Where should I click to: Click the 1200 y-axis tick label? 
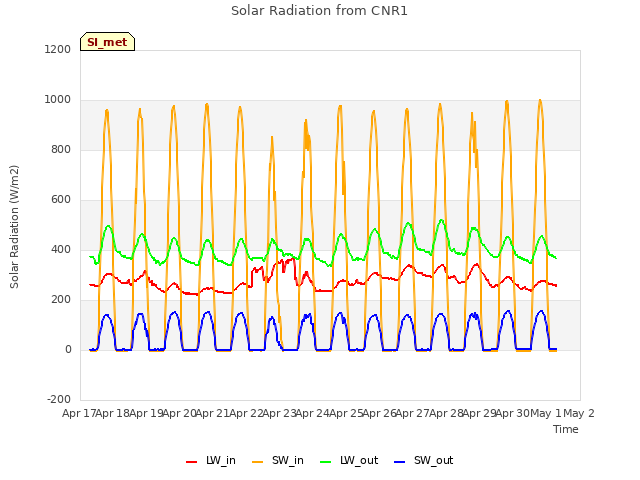pyautogui.click(x=58, y=49)
